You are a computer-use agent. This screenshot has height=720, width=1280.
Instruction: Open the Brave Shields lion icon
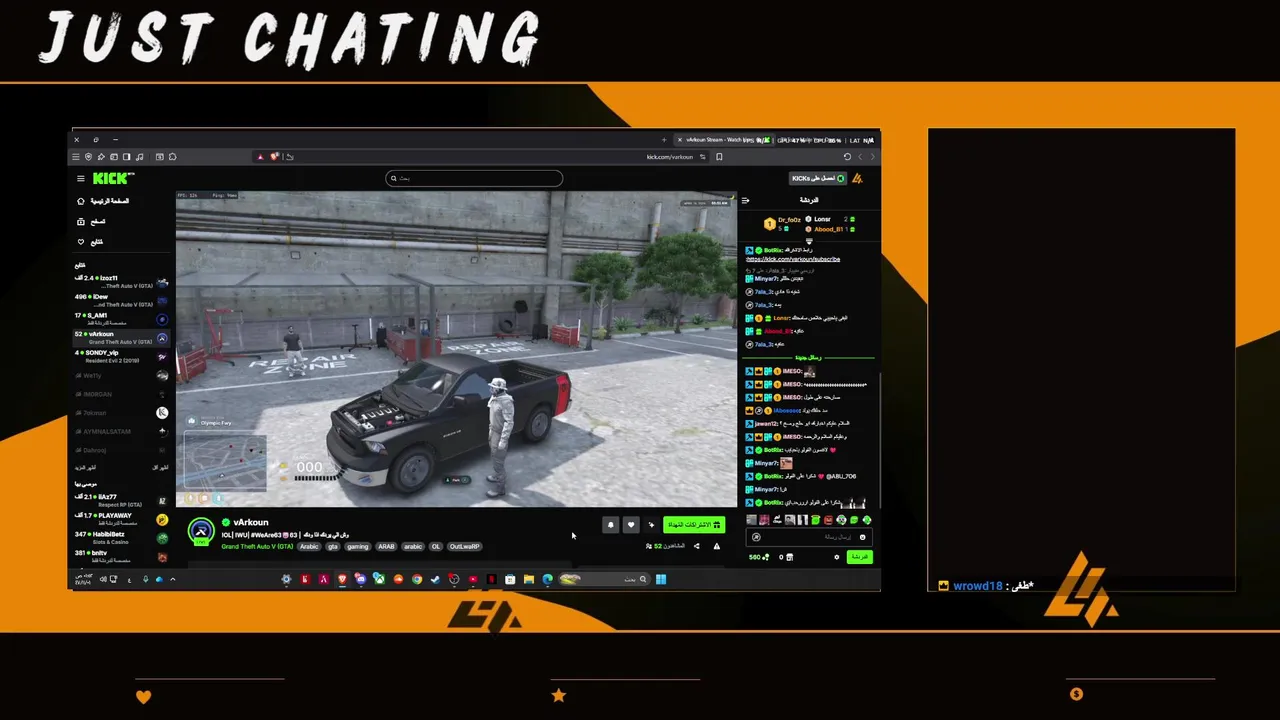274,157
